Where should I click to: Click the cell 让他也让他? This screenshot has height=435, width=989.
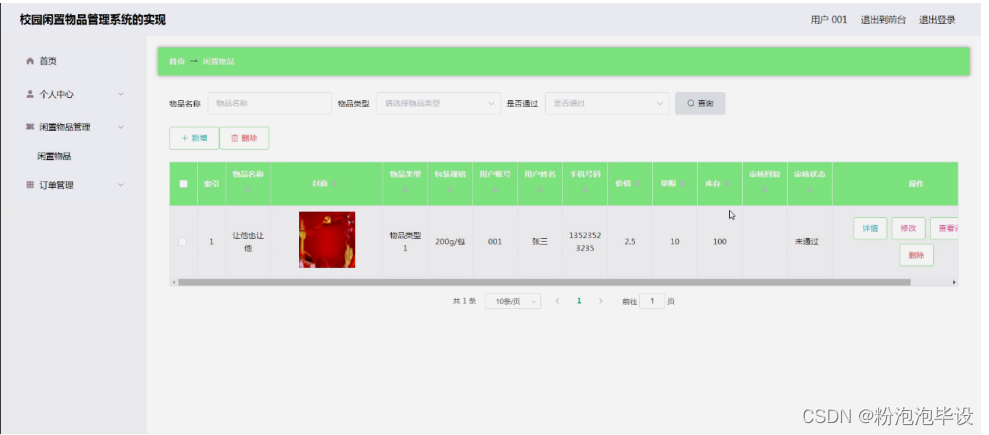pos(248,241)
